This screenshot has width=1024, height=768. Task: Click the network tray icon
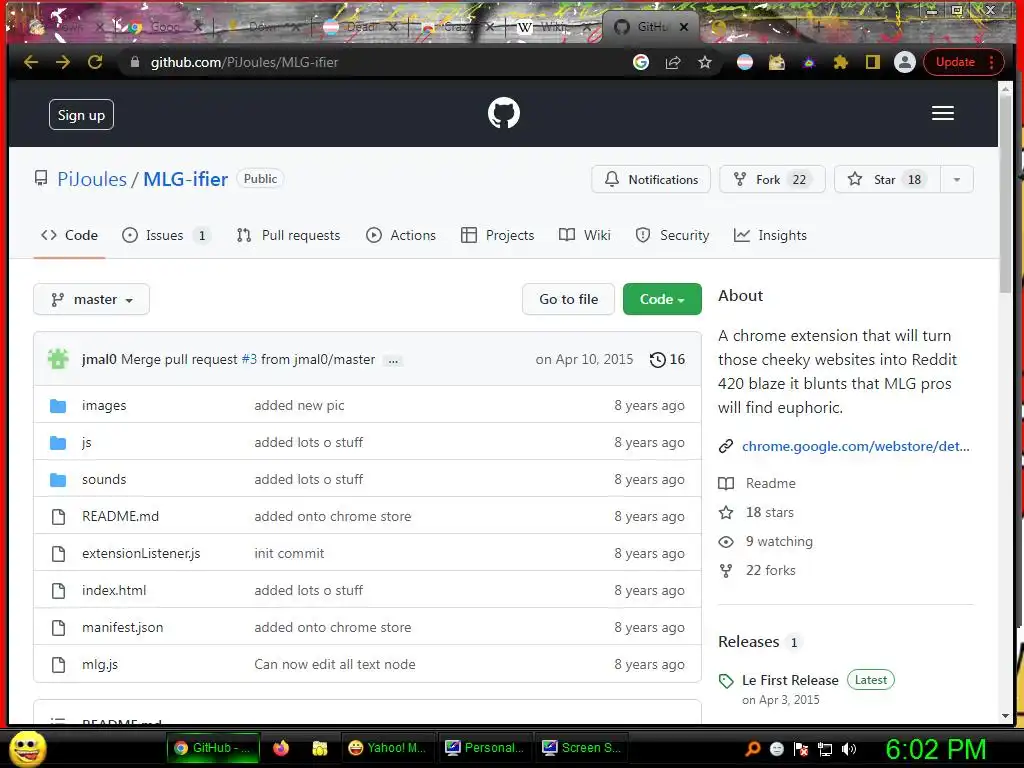[825, 749]
